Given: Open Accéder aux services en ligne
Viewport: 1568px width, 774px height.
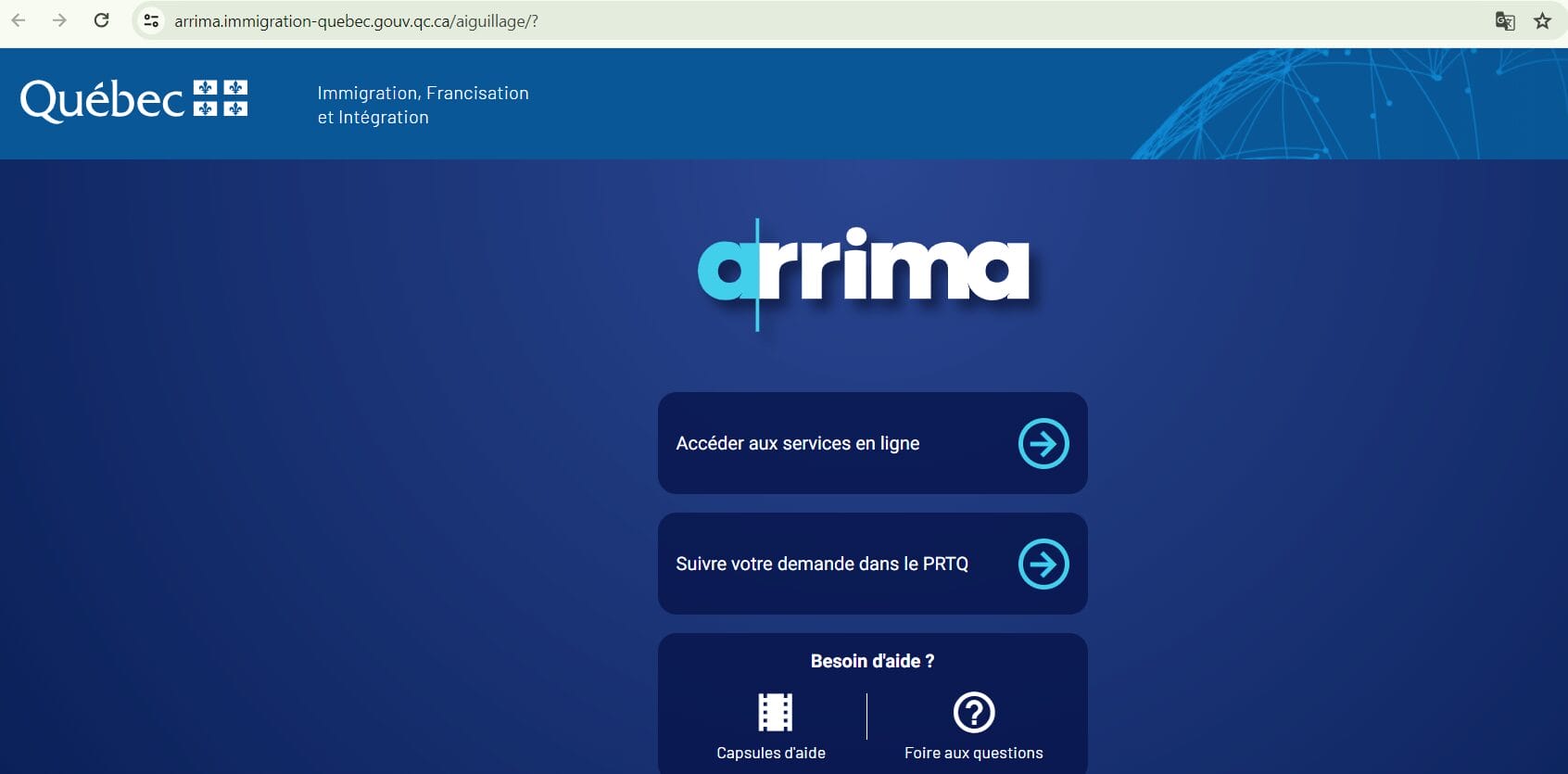Looking at the screenshot, I should coord(873,443).
